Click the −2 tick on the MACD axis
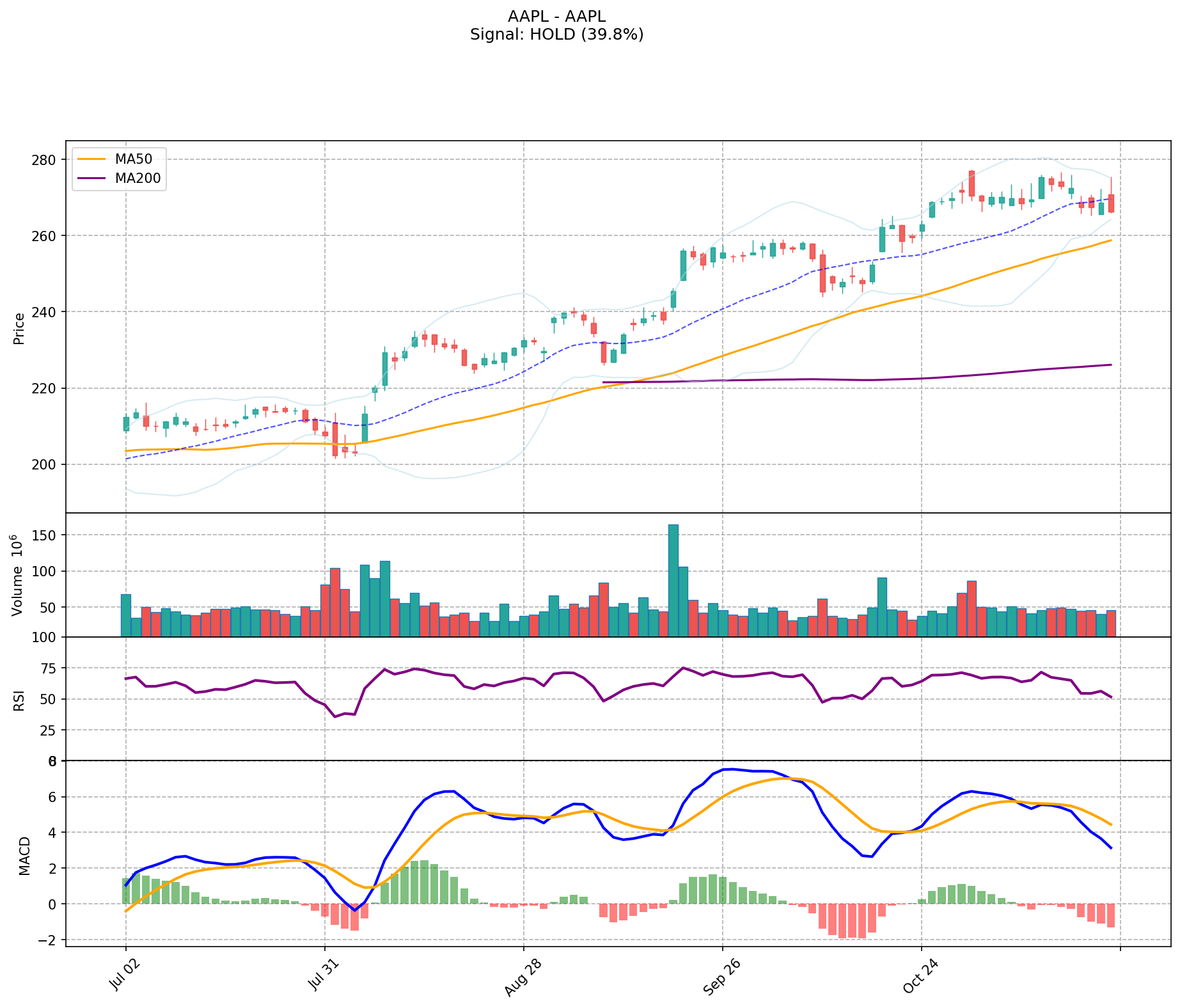The width and height of the screenshot is (1180, 1008). 47,940
